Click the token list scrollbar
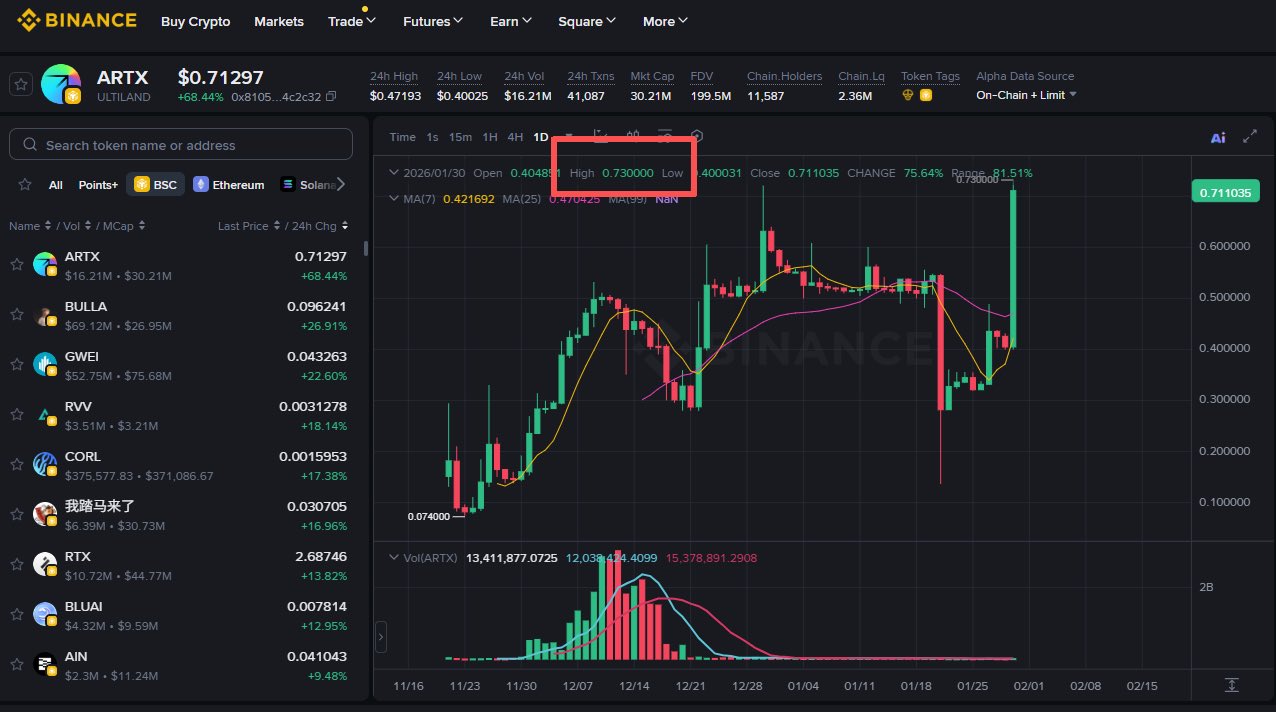The height and width of the screenshot is (712, 1276). [x=365, y=249]
